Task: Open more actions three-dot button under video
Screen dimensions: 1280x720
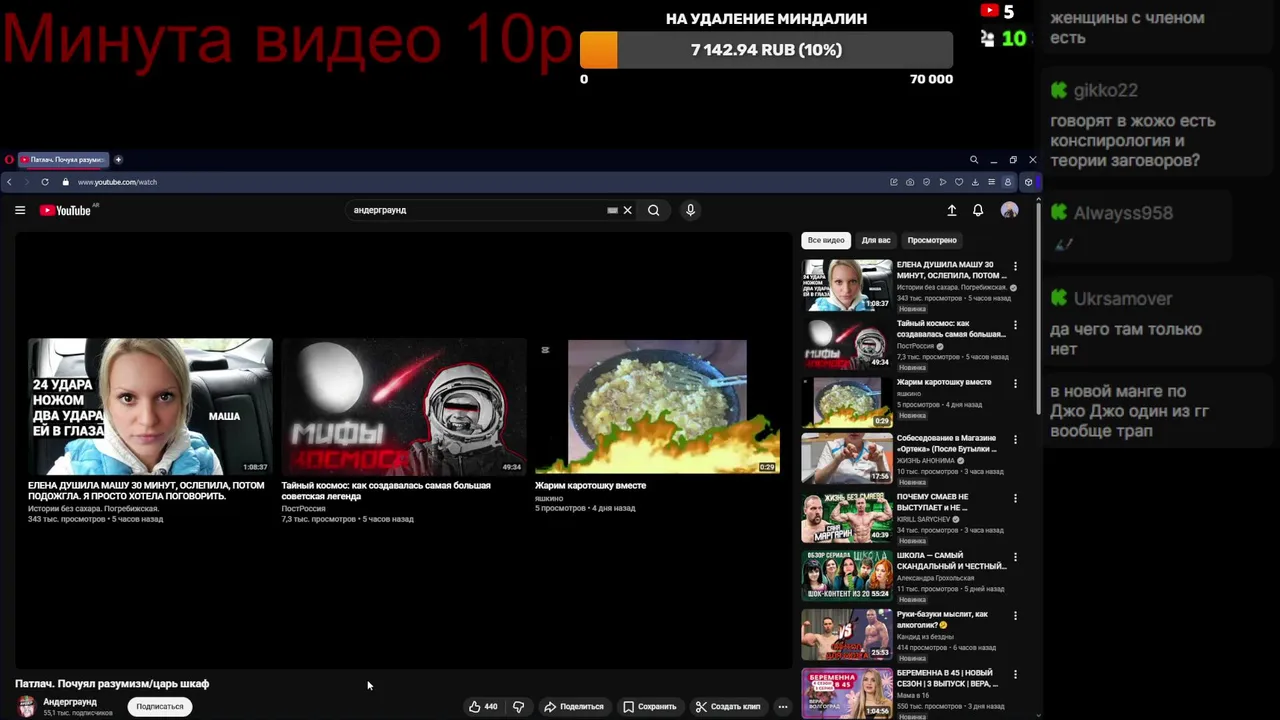Action: pyautogui.click(x=783, y=706)
